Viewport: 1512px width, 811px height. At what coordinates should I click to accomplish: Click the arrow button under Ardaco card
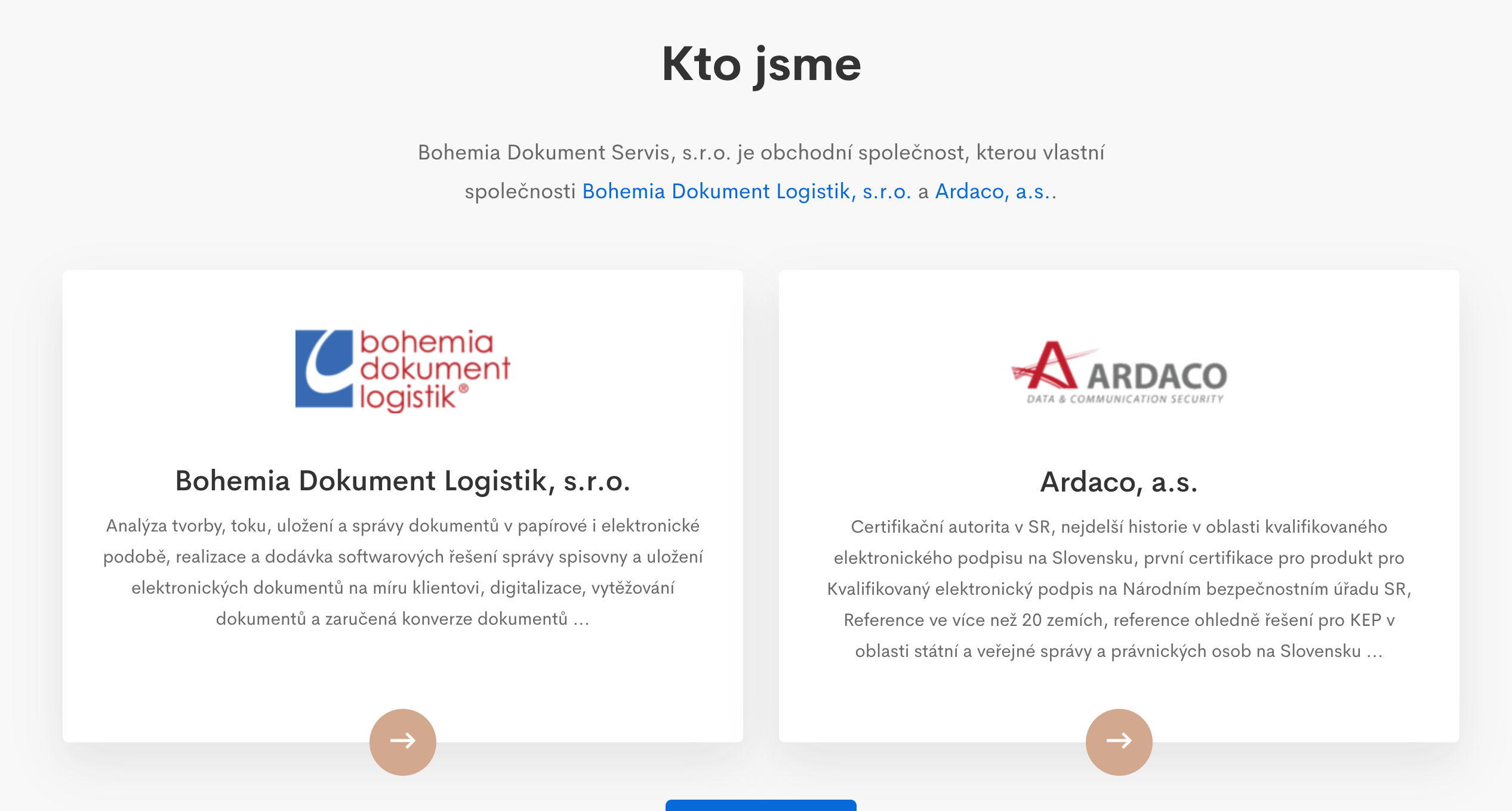(x=1119, y=741)
